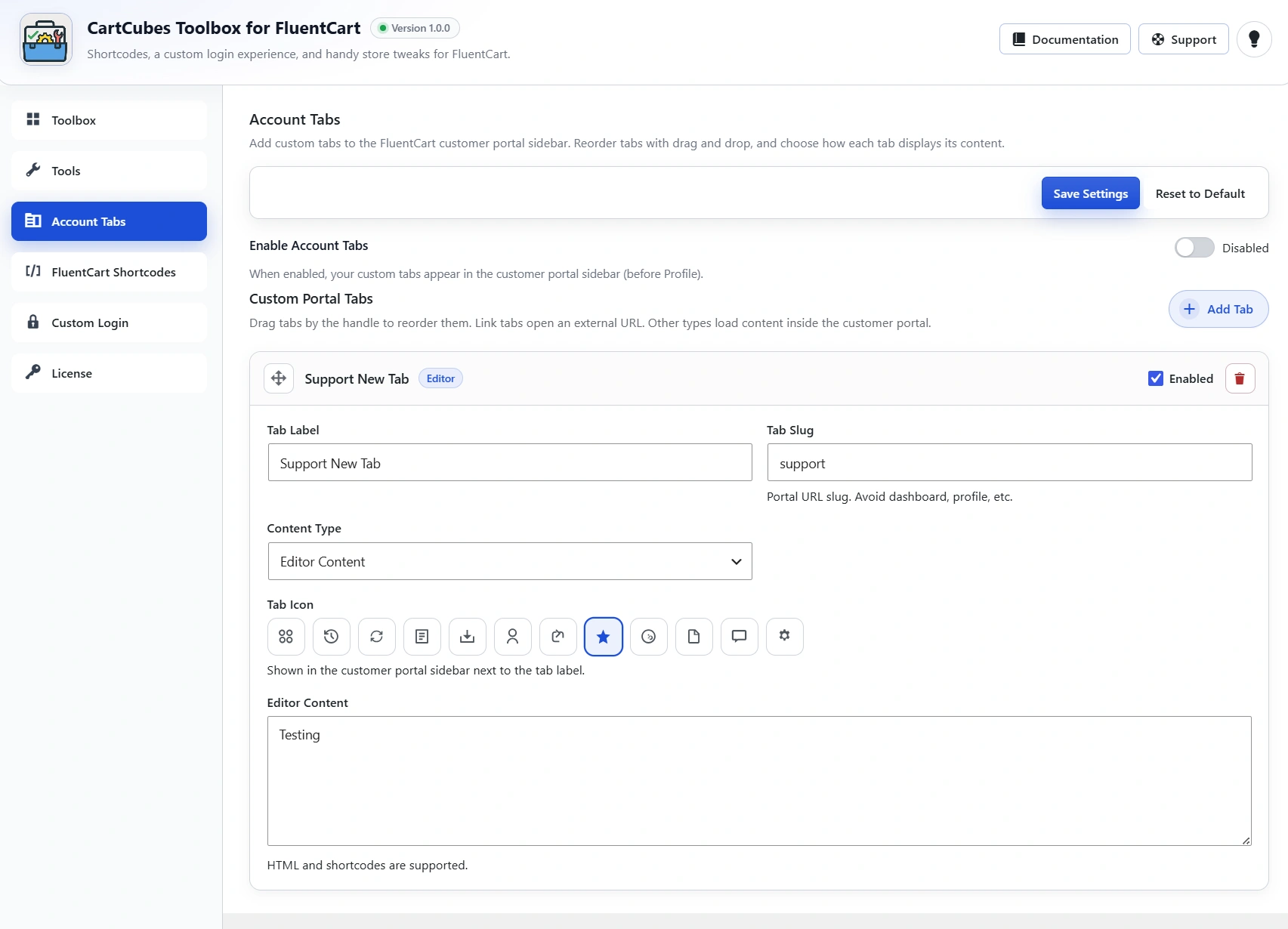Click the Custom Portal Tabs heading
Viewport: 1288px width, 929px height.
pos(311,298)
